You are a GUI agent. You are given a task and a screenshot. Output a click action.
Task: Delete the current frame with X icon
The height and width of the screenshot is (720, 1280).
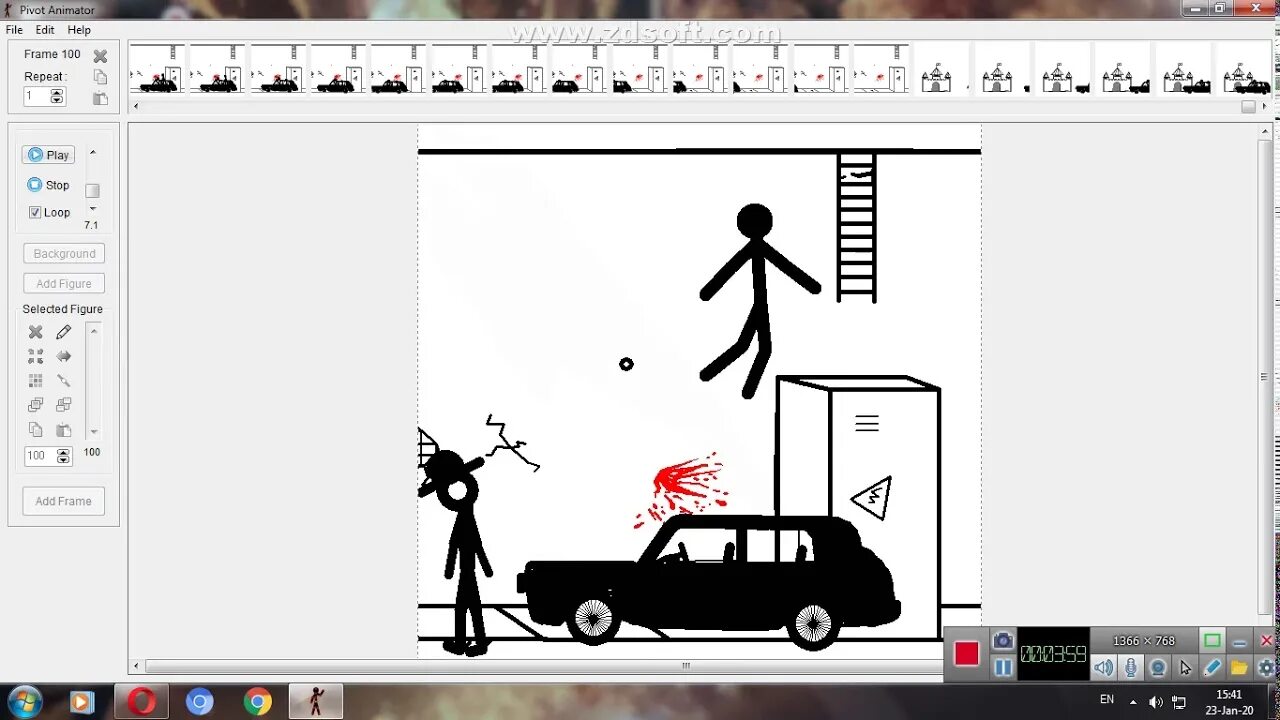(100, 56)
